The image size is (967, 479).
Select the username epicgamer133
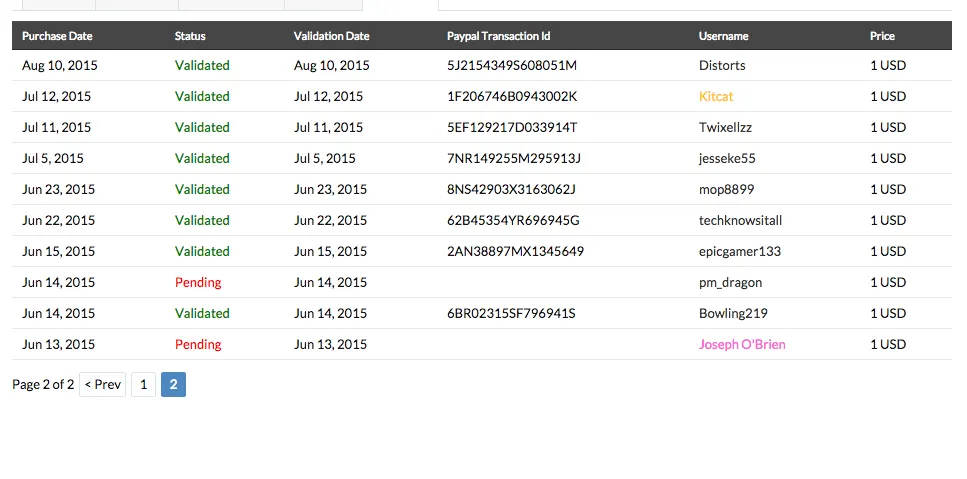[x=739, y=251]
